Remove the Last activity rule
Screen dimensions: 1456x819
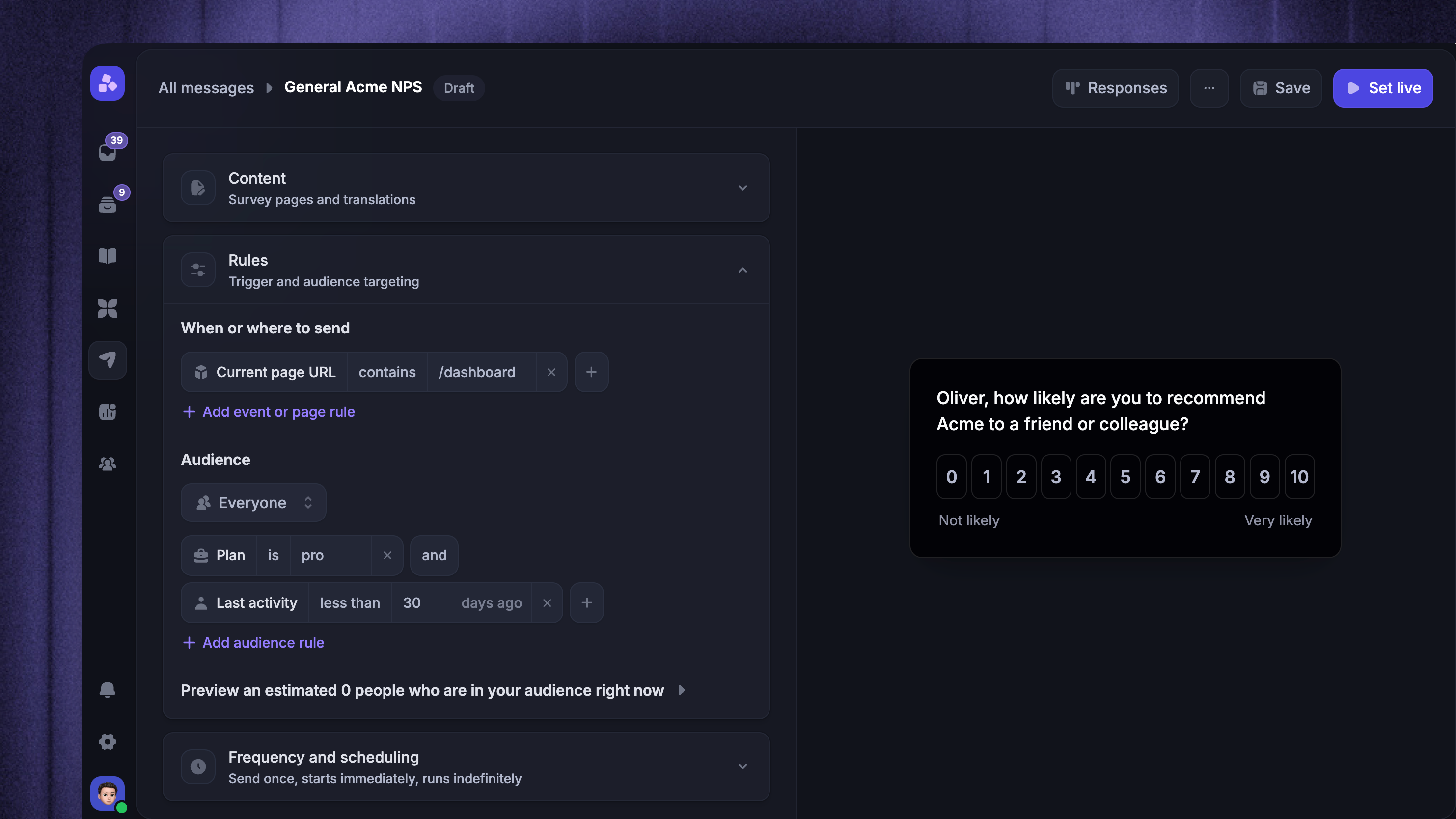pyautogui.click(x=547, y=603)
